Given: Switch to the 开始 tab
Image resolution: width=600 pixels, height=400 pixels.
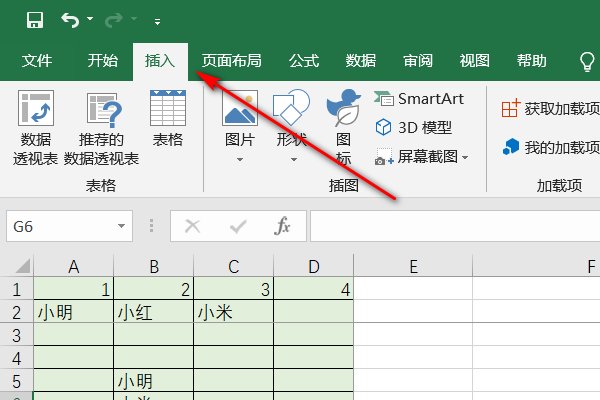Looking at the screenshot, I should [x=103, y=60].
